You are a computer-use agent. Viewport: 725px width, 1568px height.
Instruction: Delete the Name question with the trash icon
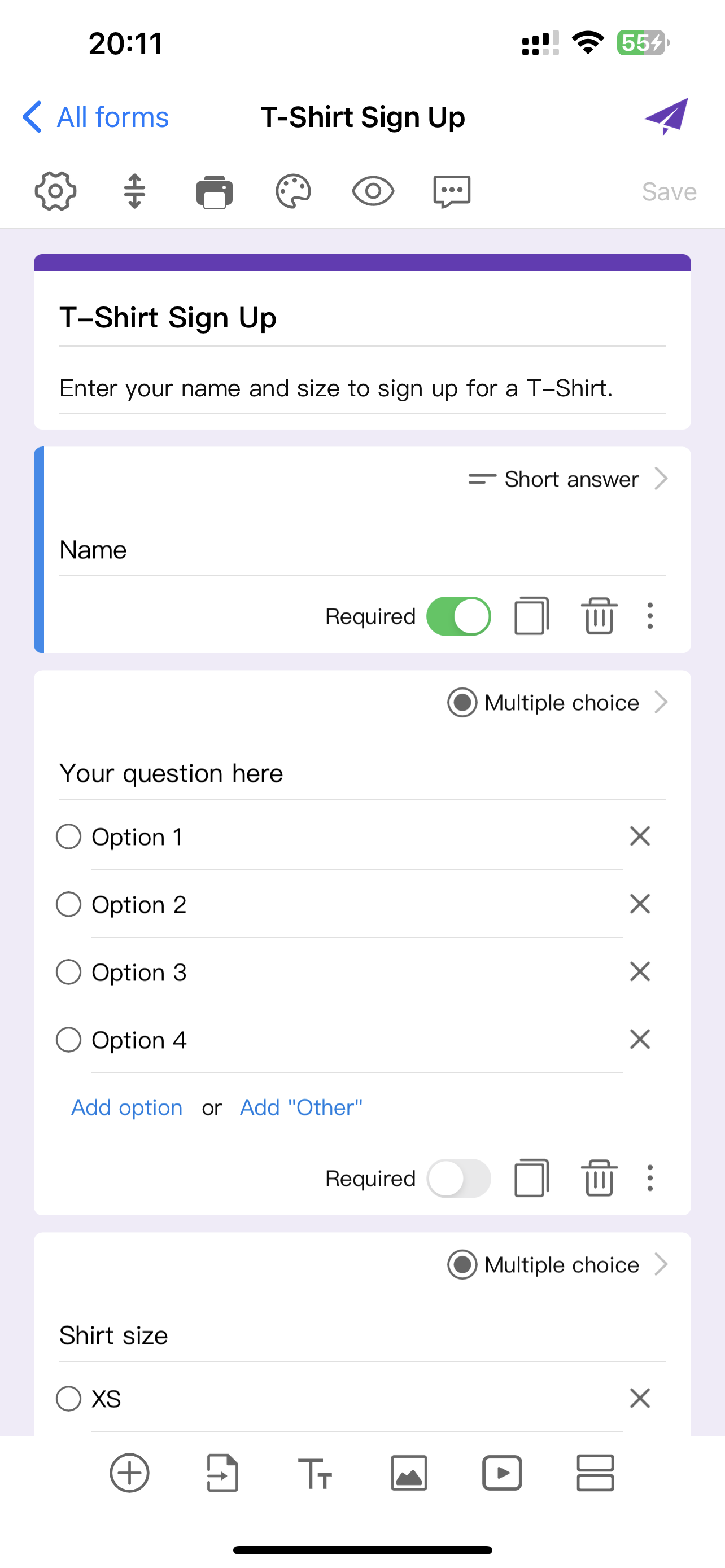pos(599,616)
